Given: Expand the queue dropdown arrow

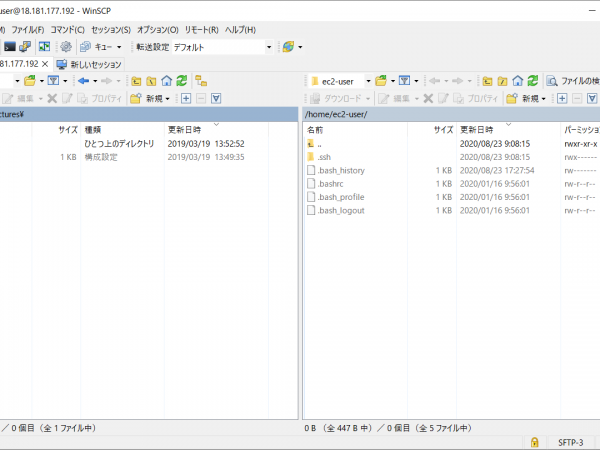Looking at the screenshot, I should 119,47.
